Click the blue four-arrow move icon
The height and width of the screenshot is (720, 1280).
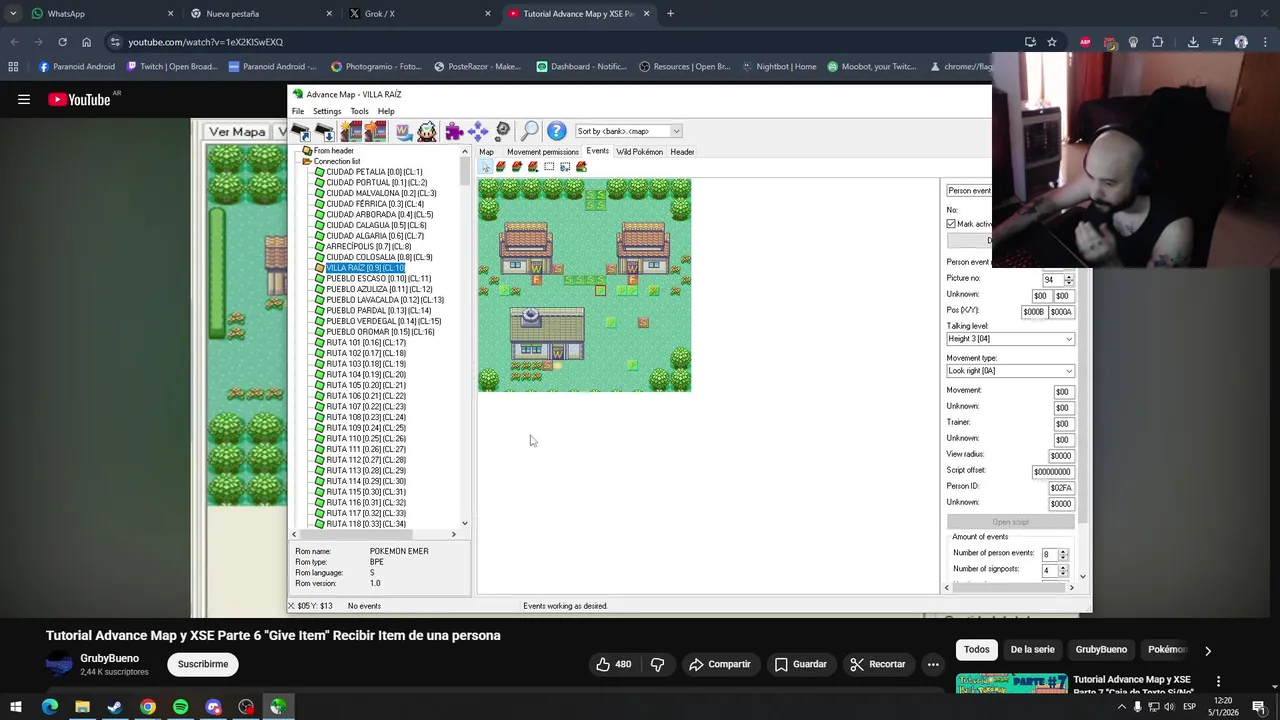click(478, 131)
